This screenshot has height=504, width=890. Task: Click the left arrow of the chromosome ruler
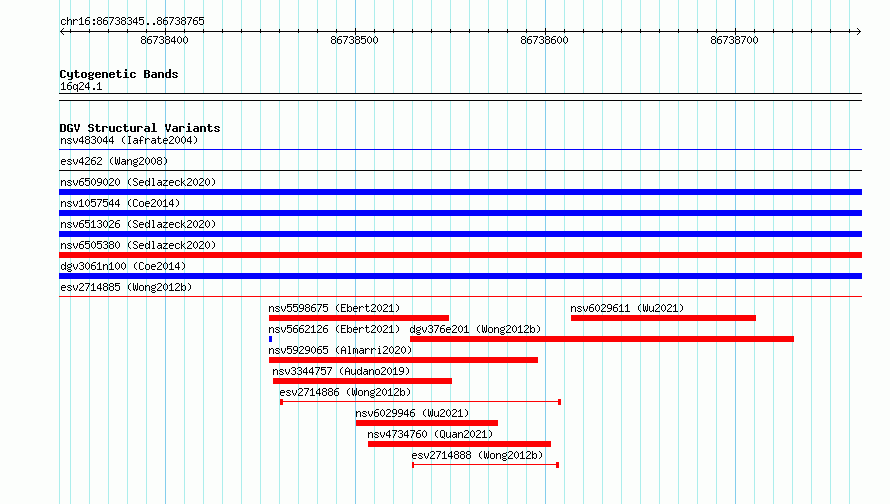click(62, 32)
